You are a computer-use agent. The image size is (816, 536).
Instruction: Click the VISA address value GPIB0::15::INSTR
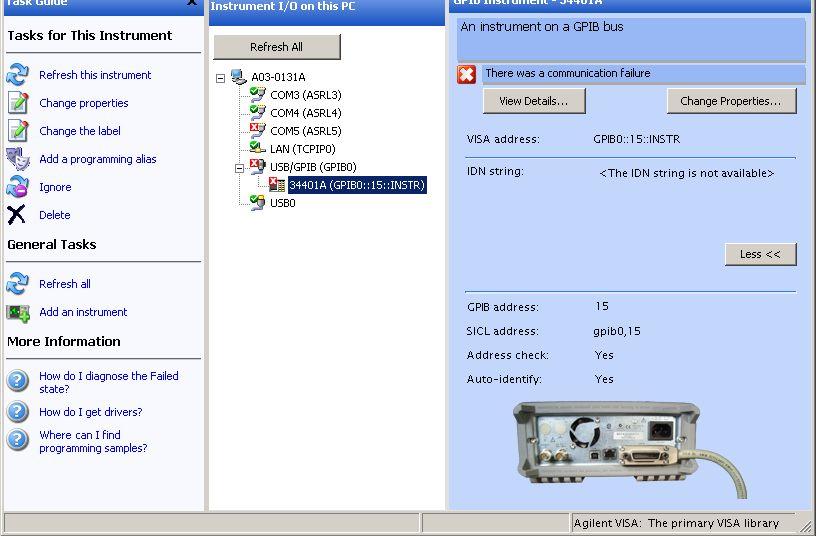pos(636,139)
